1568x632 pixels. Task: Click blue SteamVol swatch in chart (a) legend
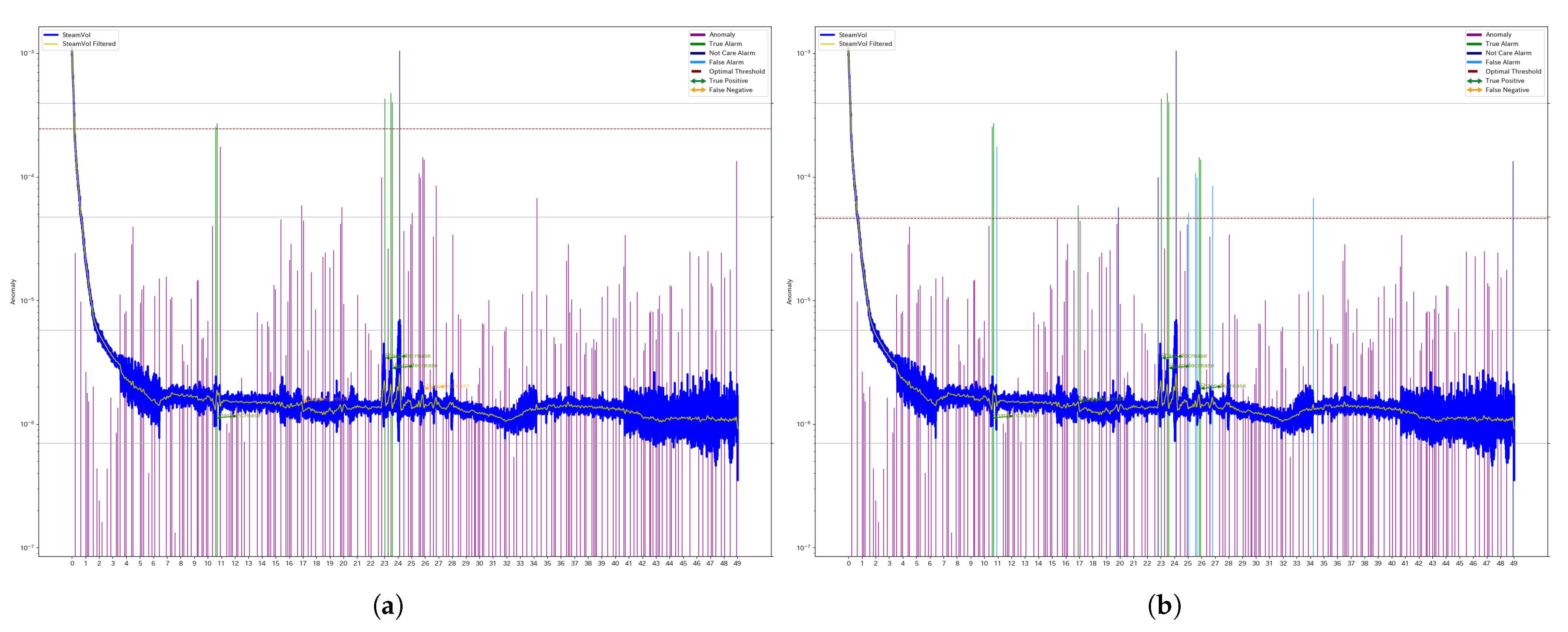point(51,35)
